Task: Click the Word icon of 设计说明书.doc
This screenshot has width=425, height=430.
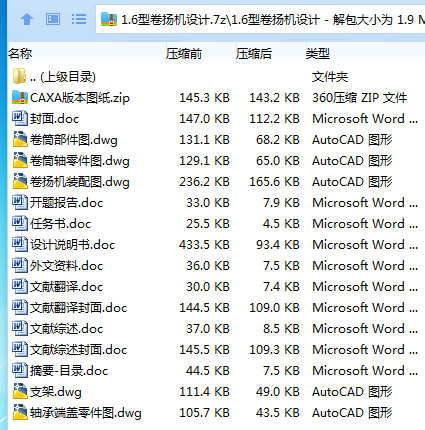Action: (20, 244)
